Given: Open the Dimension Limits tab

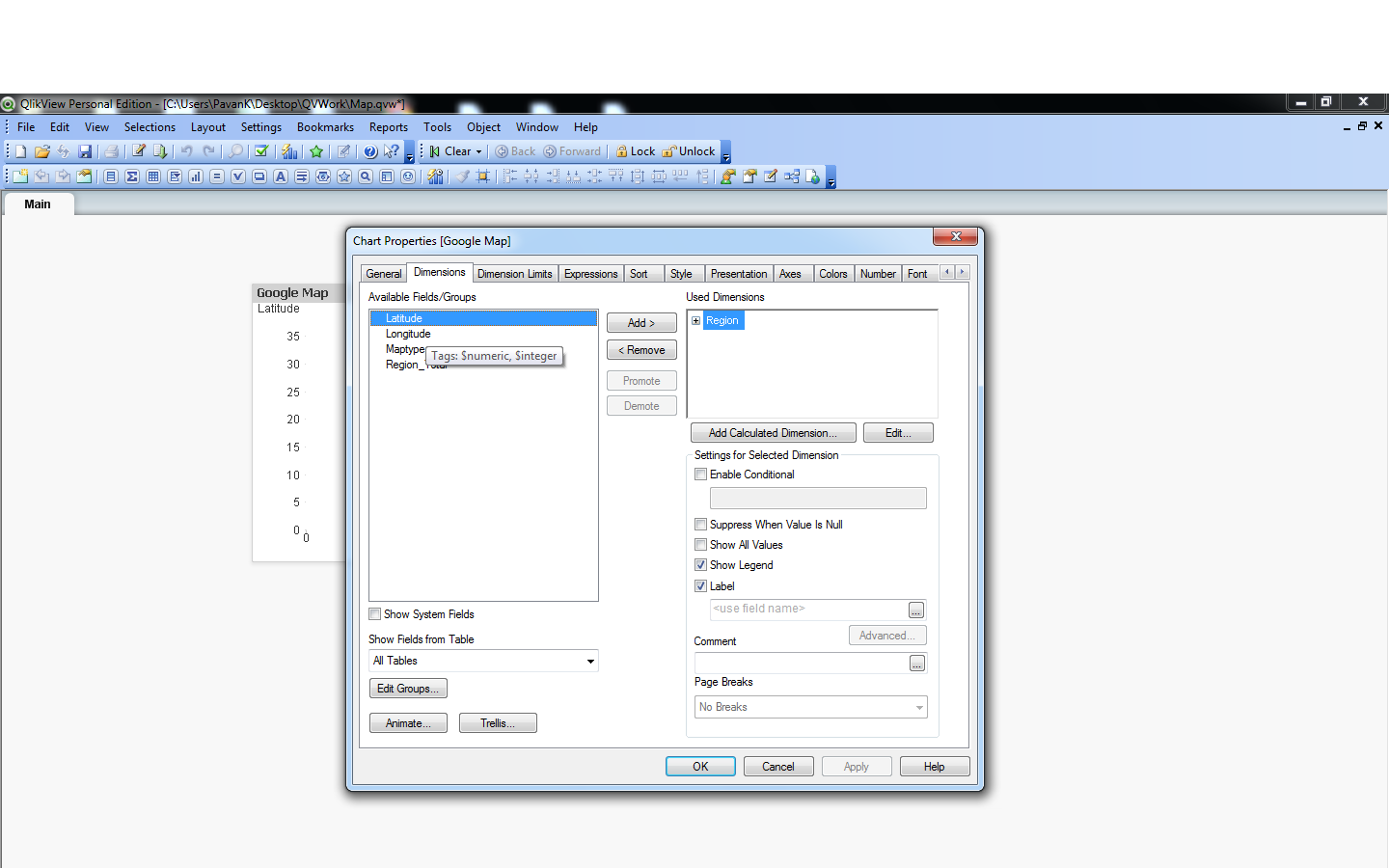Looking at the screenshot, I should [x=515, y=274].
